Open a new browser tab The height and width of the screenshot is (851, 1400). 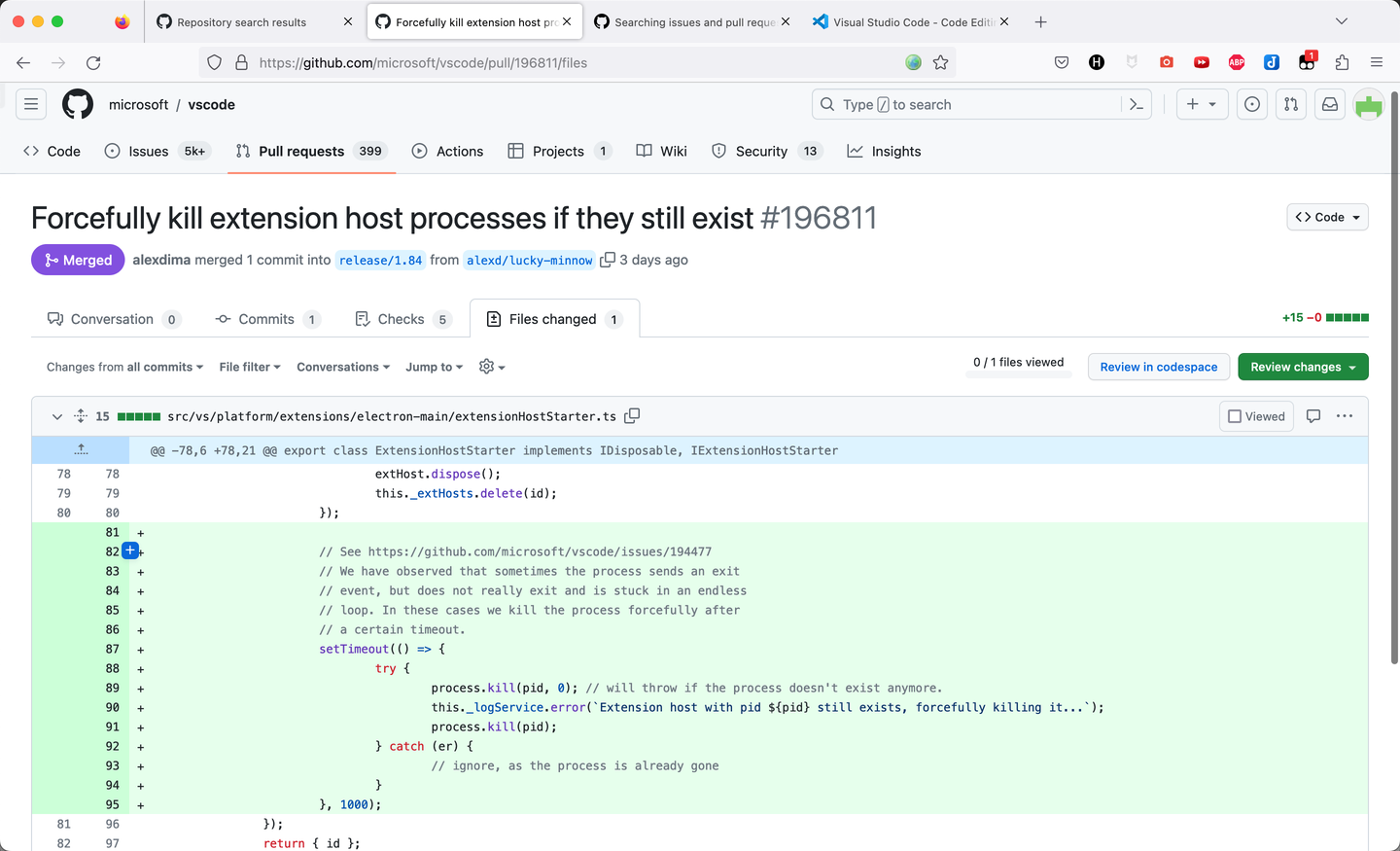point(1041,21)
